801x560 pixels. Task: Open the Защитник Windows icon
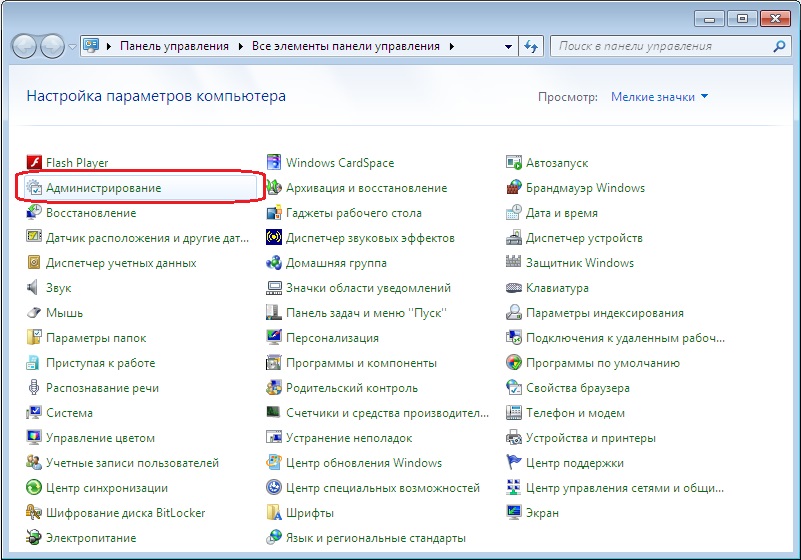[x=514, y=263]
